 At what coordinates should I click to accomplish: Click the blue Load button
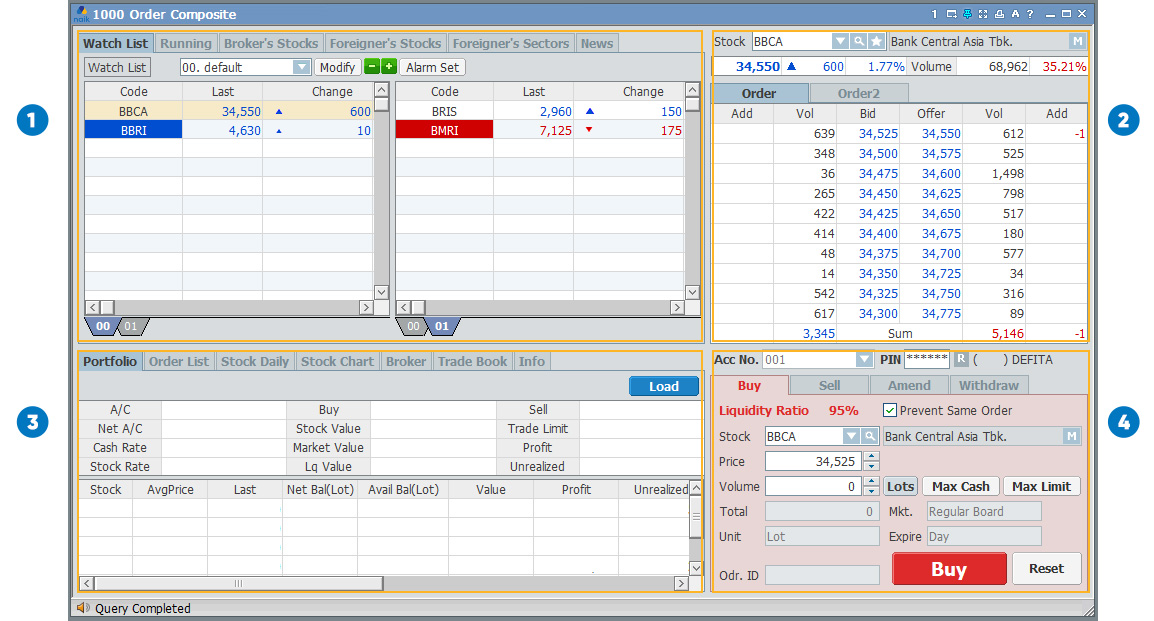click(x=663, y=386)
